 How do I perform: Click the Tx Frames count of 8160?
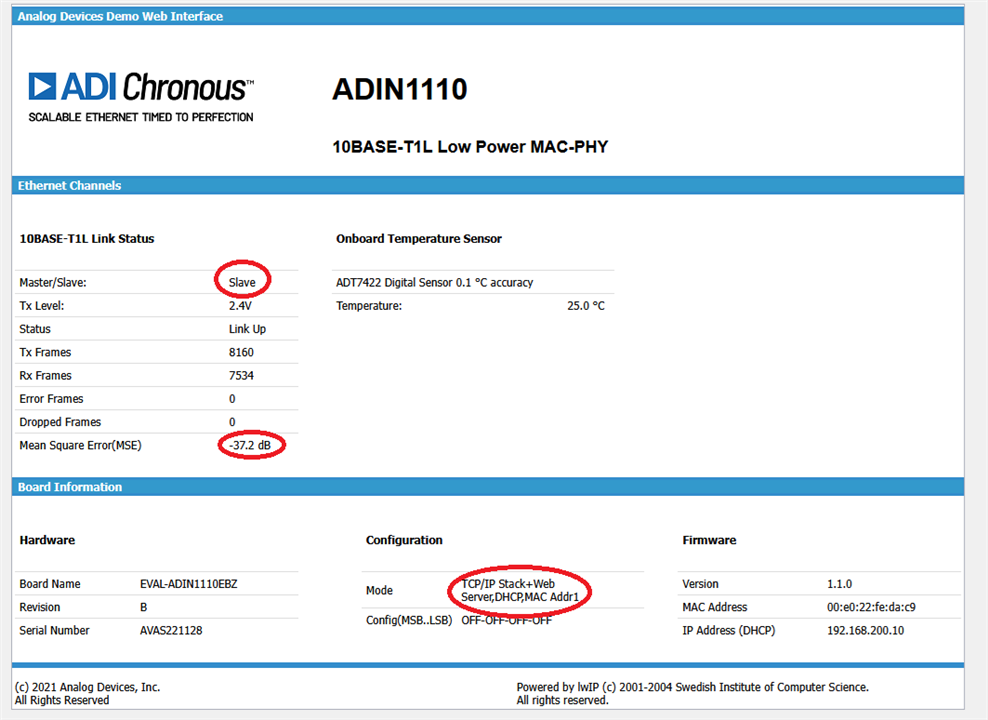tap(240, 352)
